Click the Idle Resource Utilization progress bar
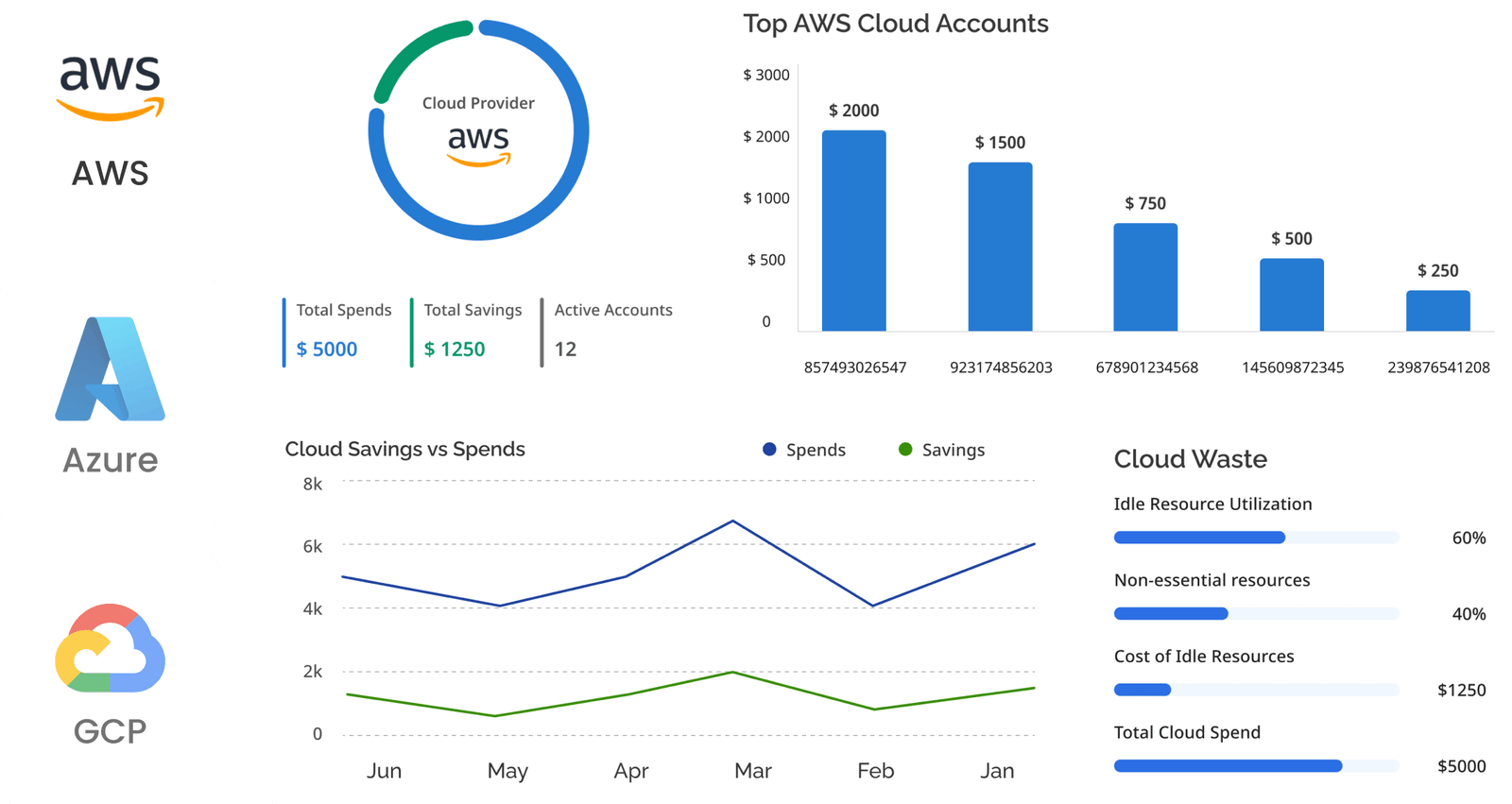 [1256, 538]
